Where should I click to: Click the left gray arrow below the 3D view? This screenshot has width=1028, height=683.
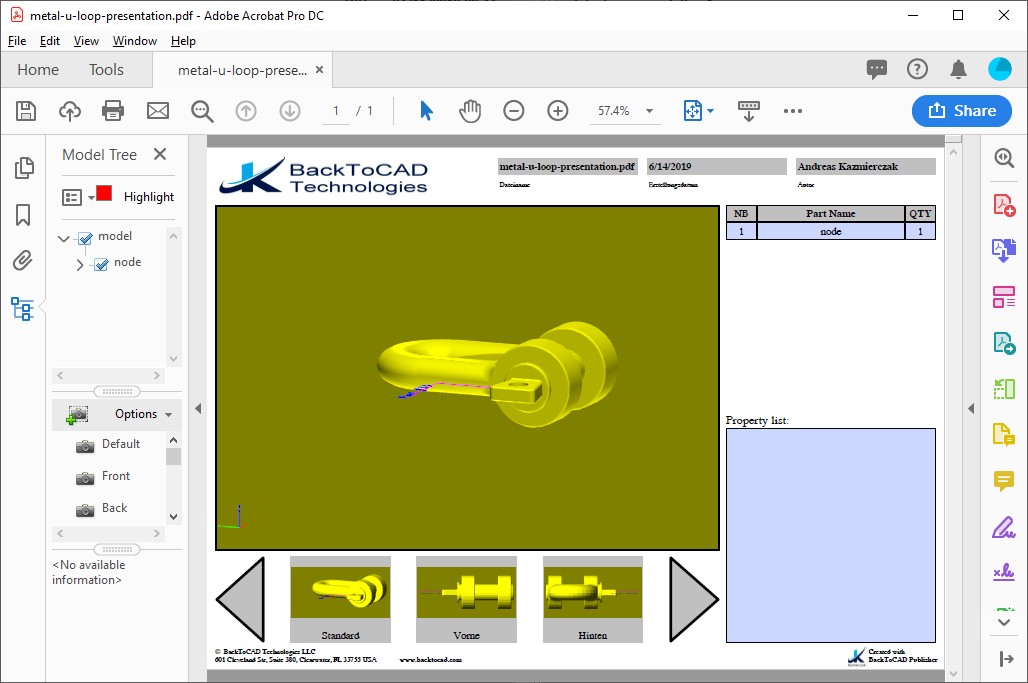tap(241, 599)
